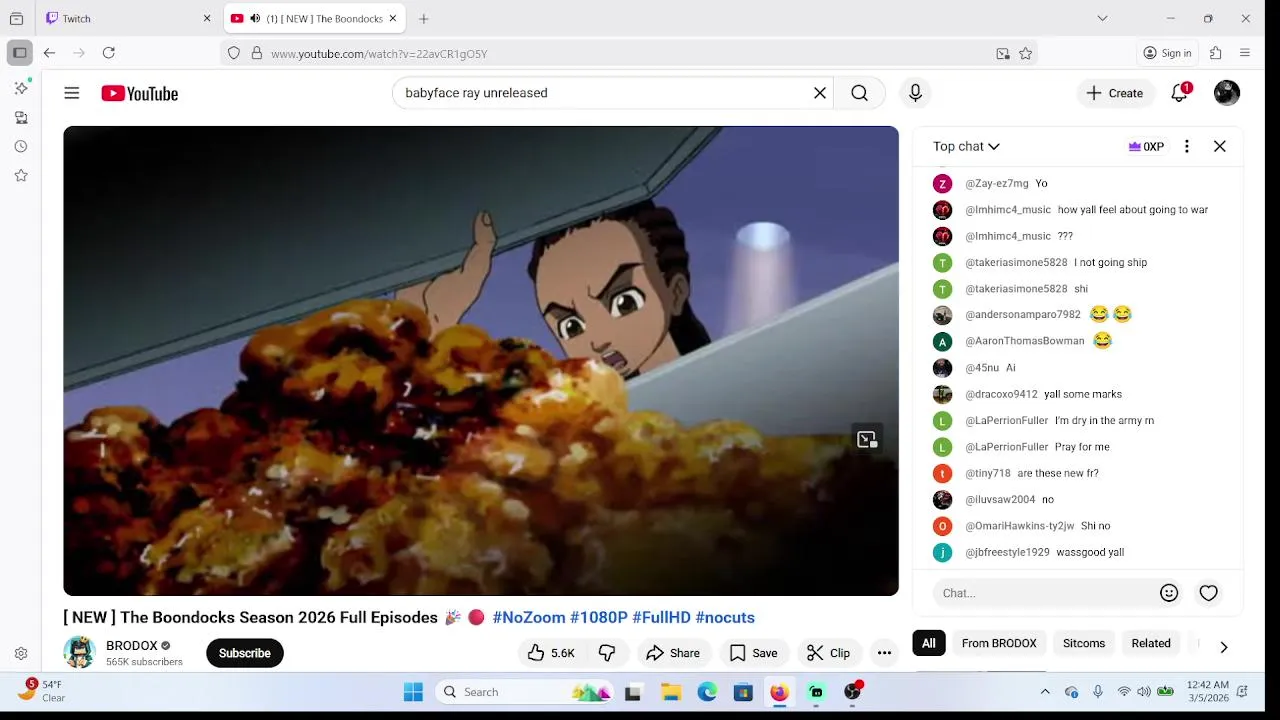Image resolution: width=1280 pixels, height=720 pixels.
Task: Open the browser application menu
Action: point(1245,53)
